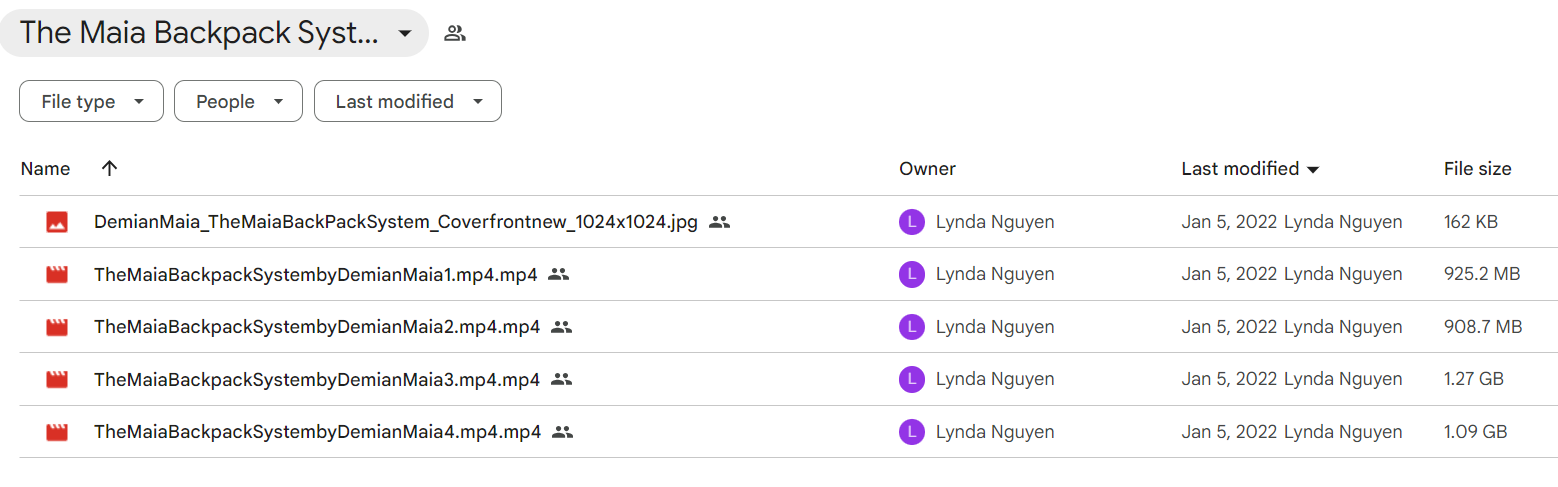Viewport: 1558px width, 487px height.
Task: Select TheMaiaBackpackSystembyDemianMaia4.mp4.mp4
Action: [318, 432]
